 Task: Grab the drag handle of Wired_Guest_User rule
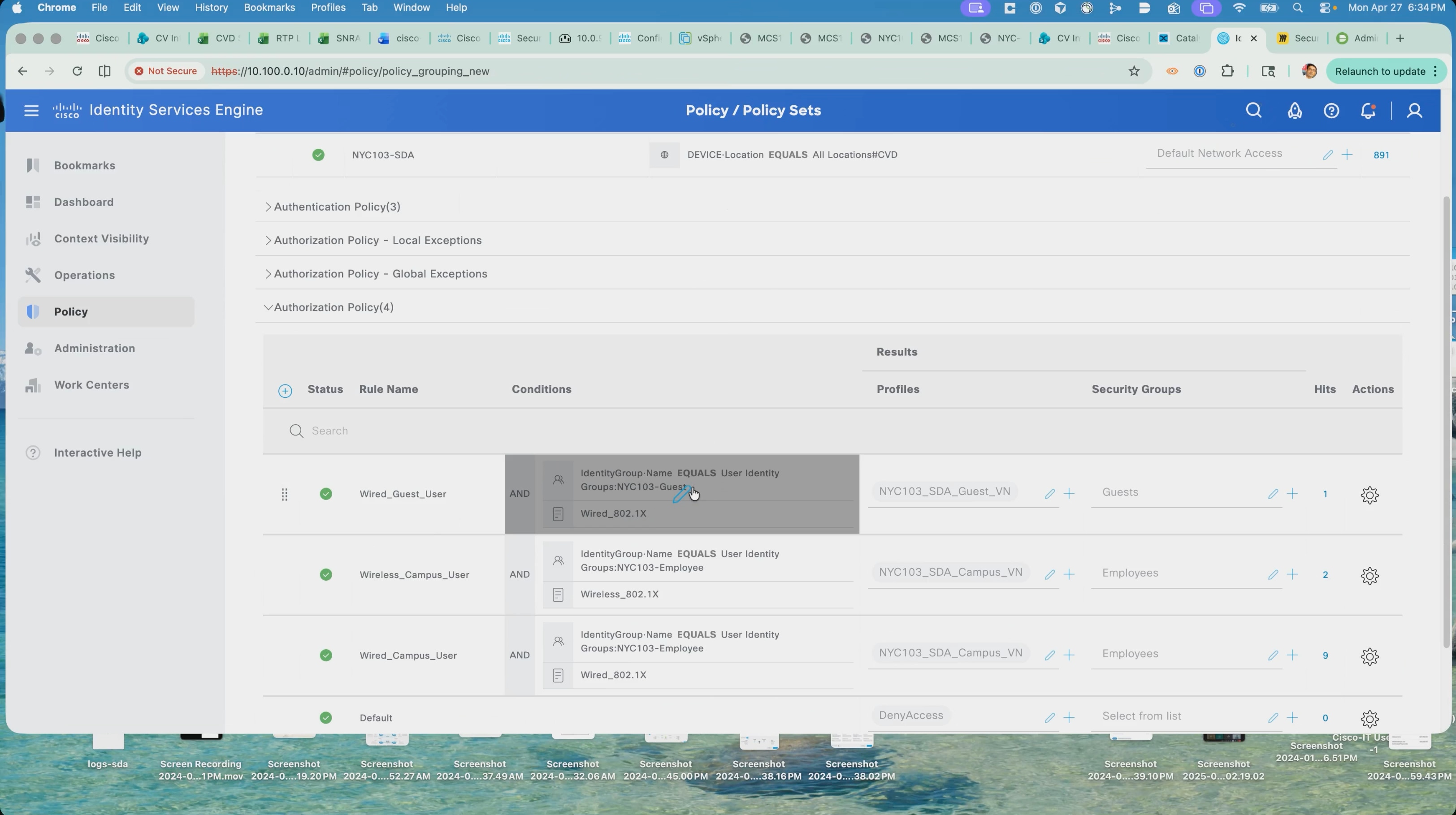pyautogui.click(x=284, y=495)
